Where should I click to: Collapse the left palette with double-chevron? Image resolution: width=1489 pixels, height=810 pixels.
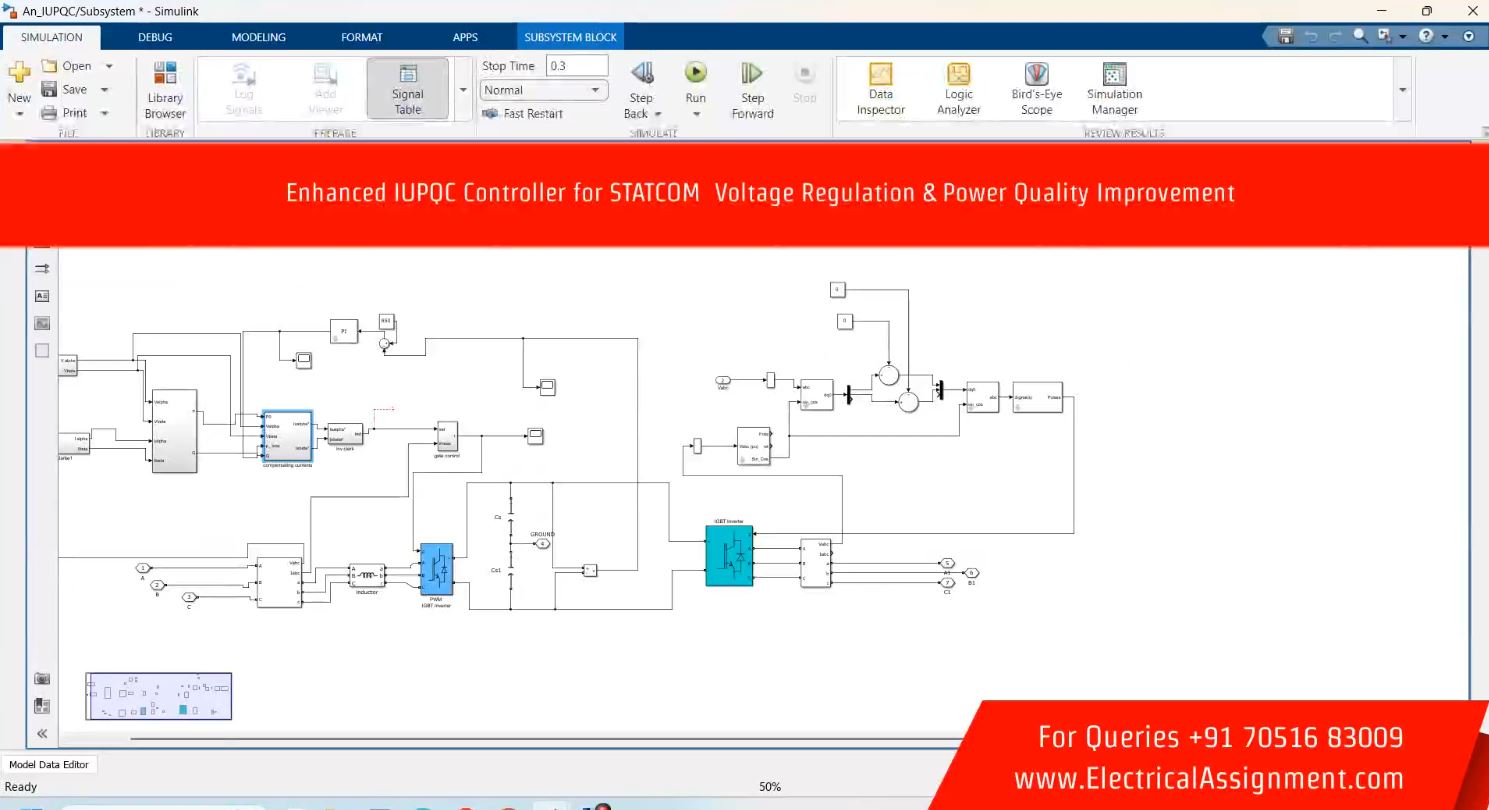coord(42,733)
